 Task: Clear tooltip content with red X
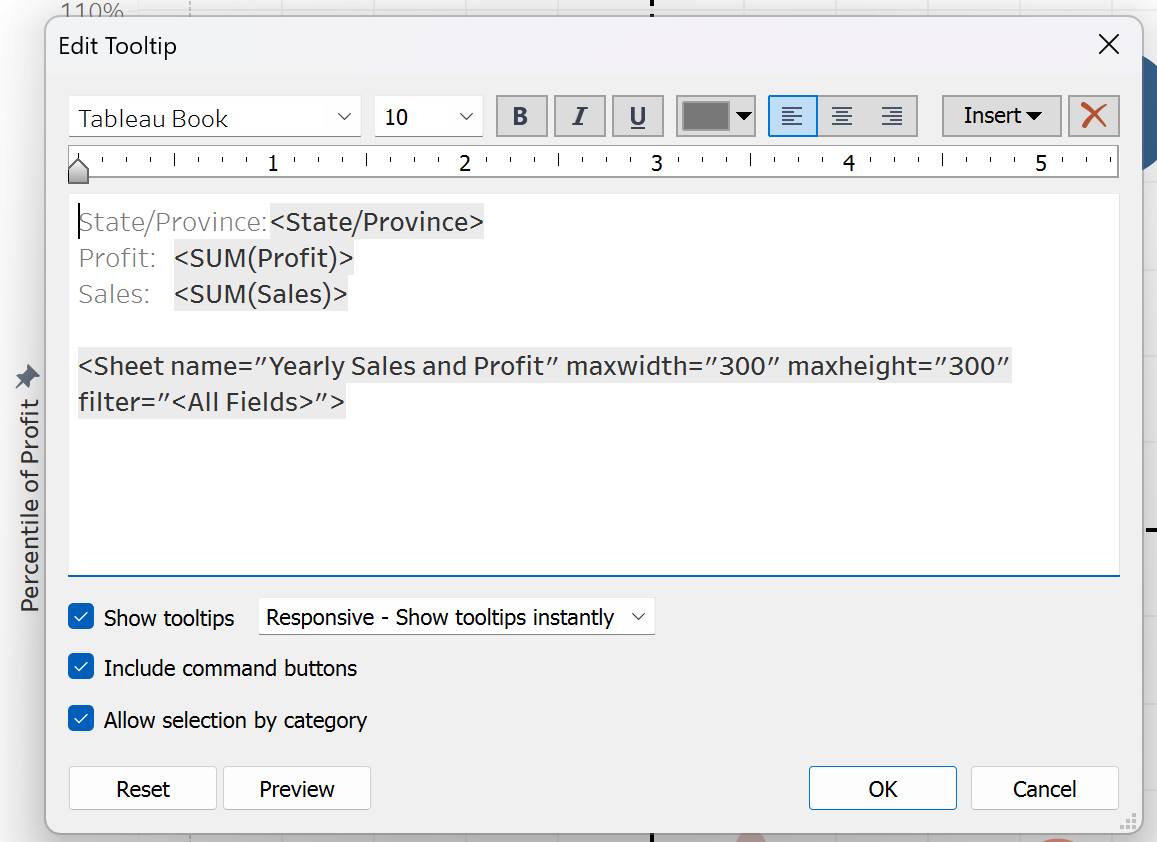pos(1093,116)
